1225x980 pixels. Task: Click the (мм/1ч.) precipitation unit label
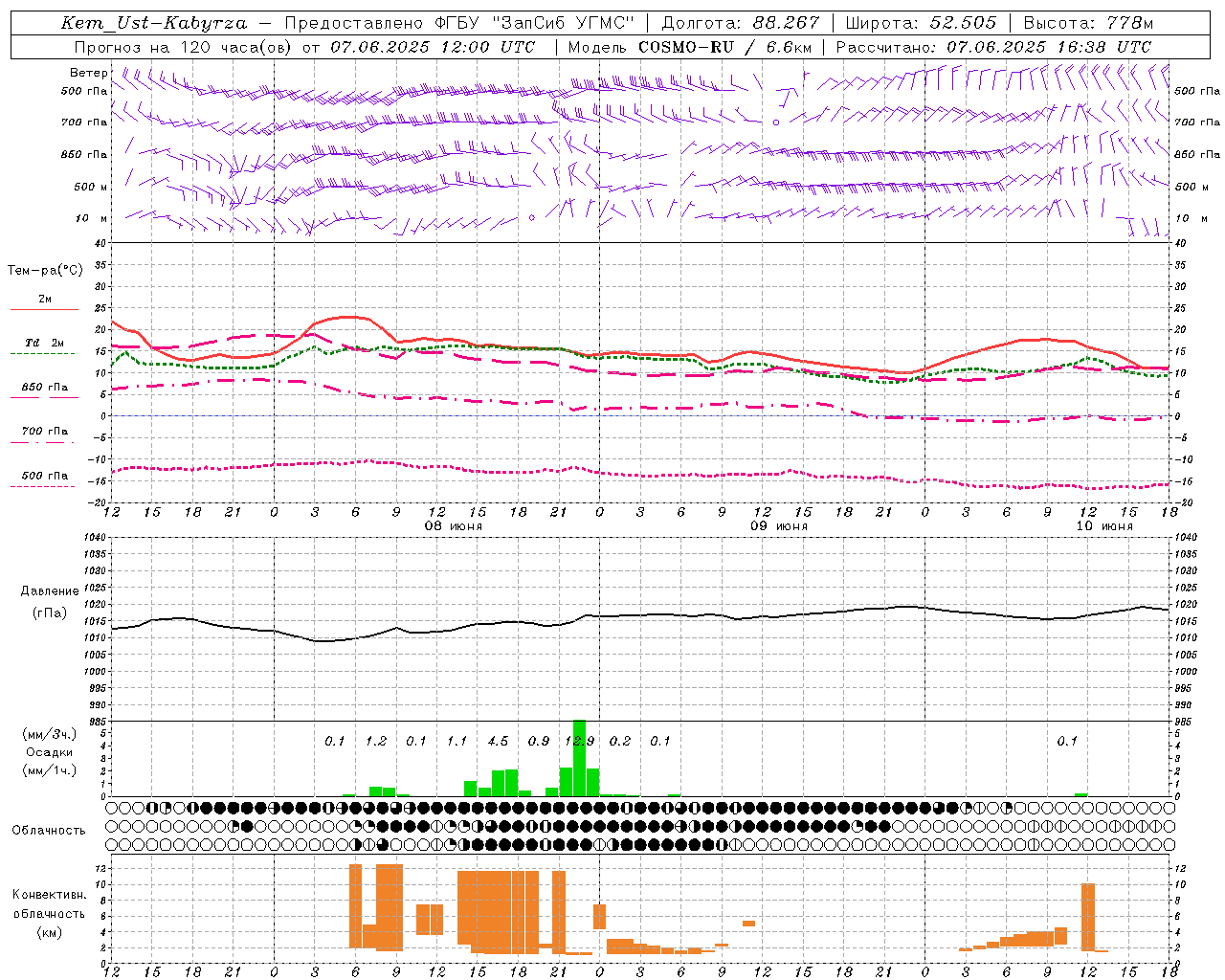coord(50,770)
